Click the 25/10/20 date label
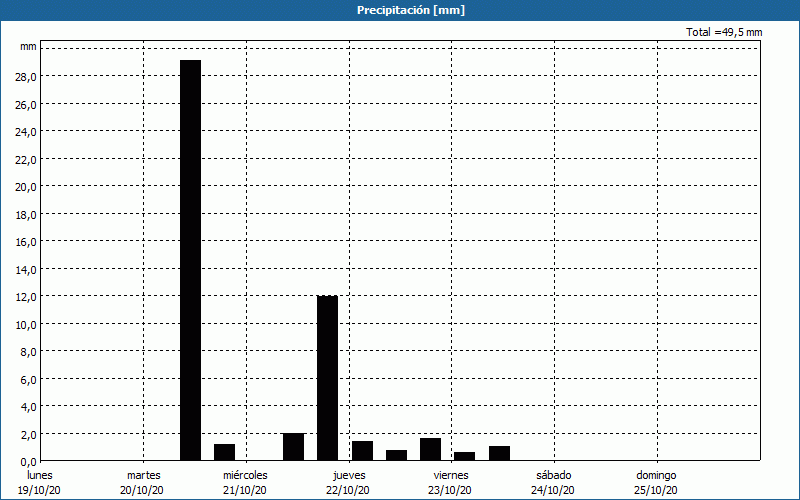The width and height of the screenshot is (800, 500). 656,490
